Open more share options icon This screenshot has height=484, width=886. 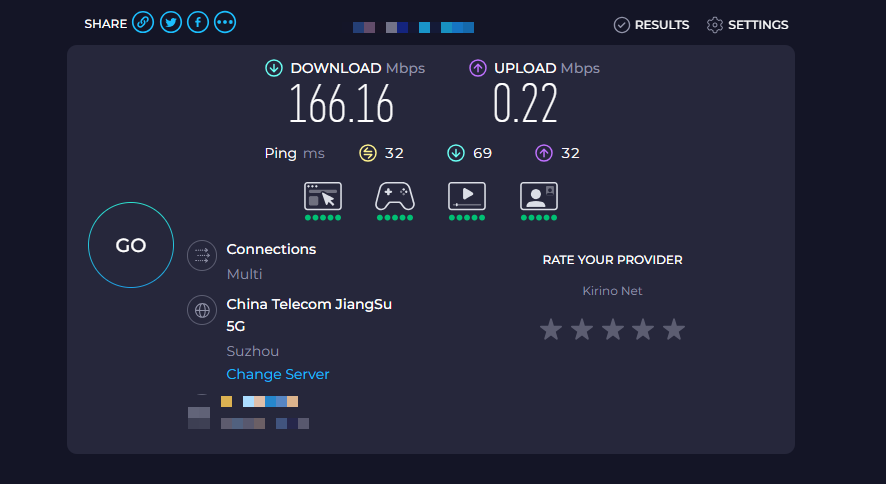click(x=225, y=23)
